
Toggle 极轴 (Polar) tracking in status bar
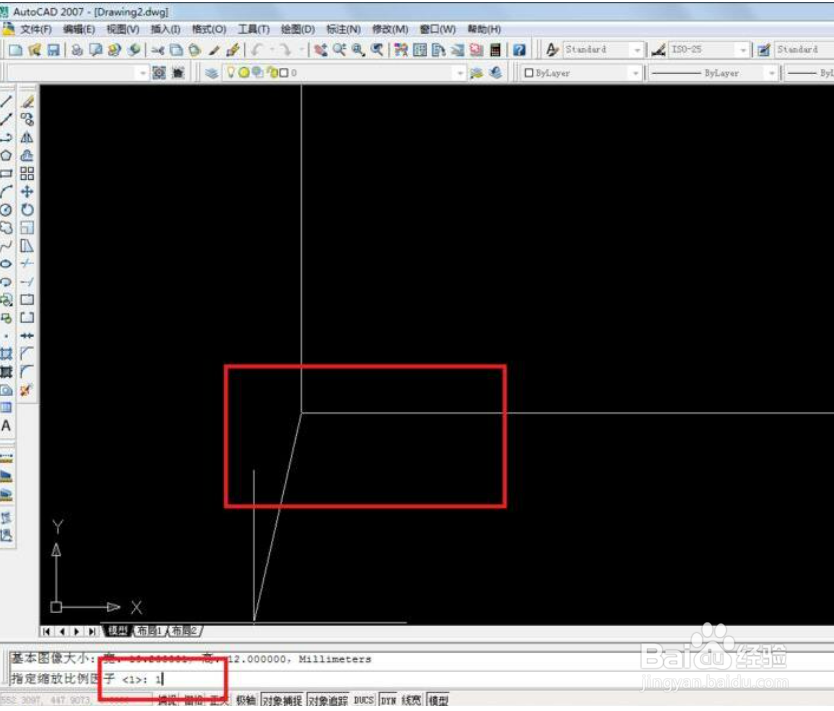click(246, 700)
